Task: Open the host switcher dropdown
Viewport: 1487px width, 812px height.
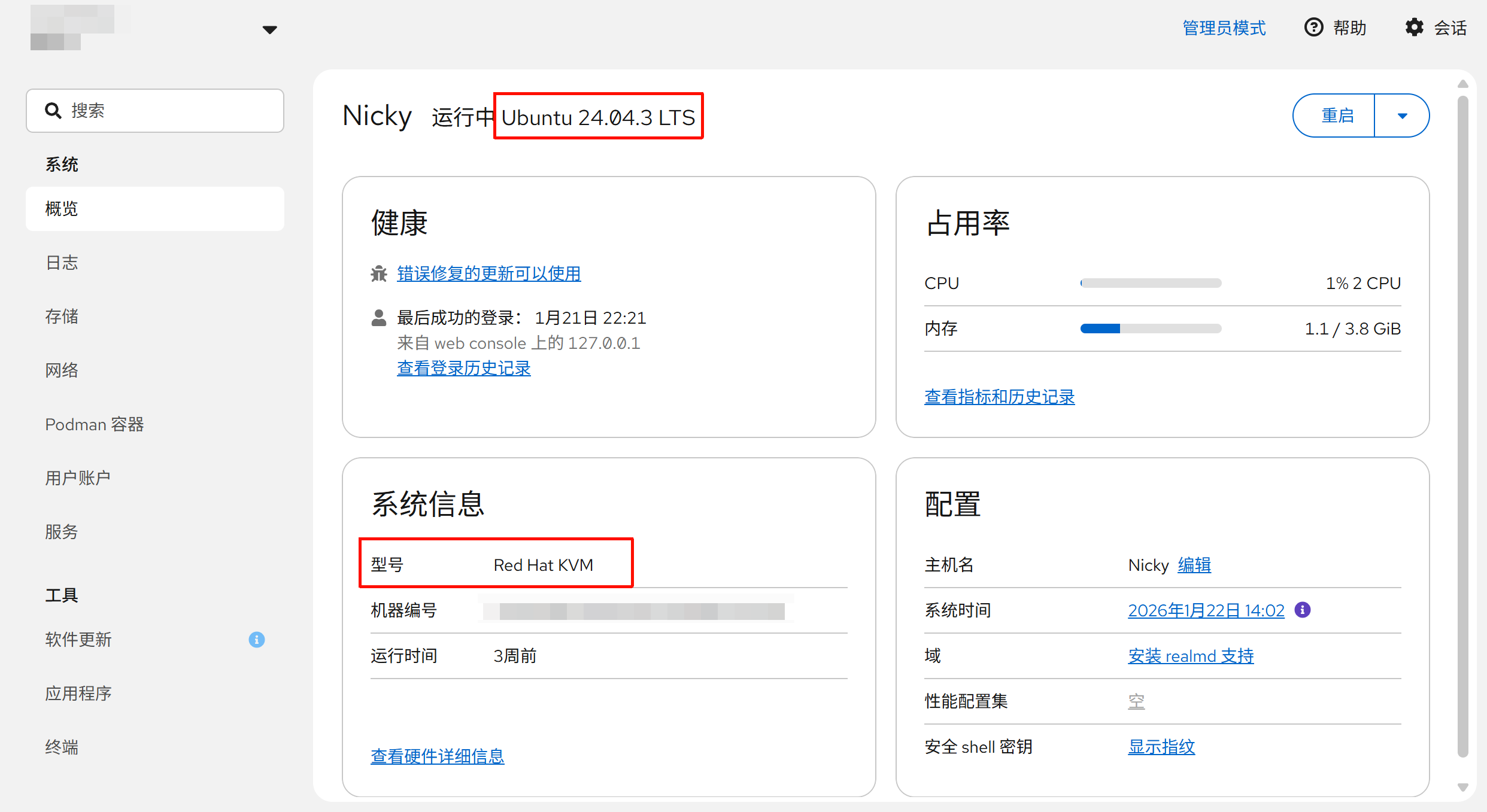Action: click(270, 29)
